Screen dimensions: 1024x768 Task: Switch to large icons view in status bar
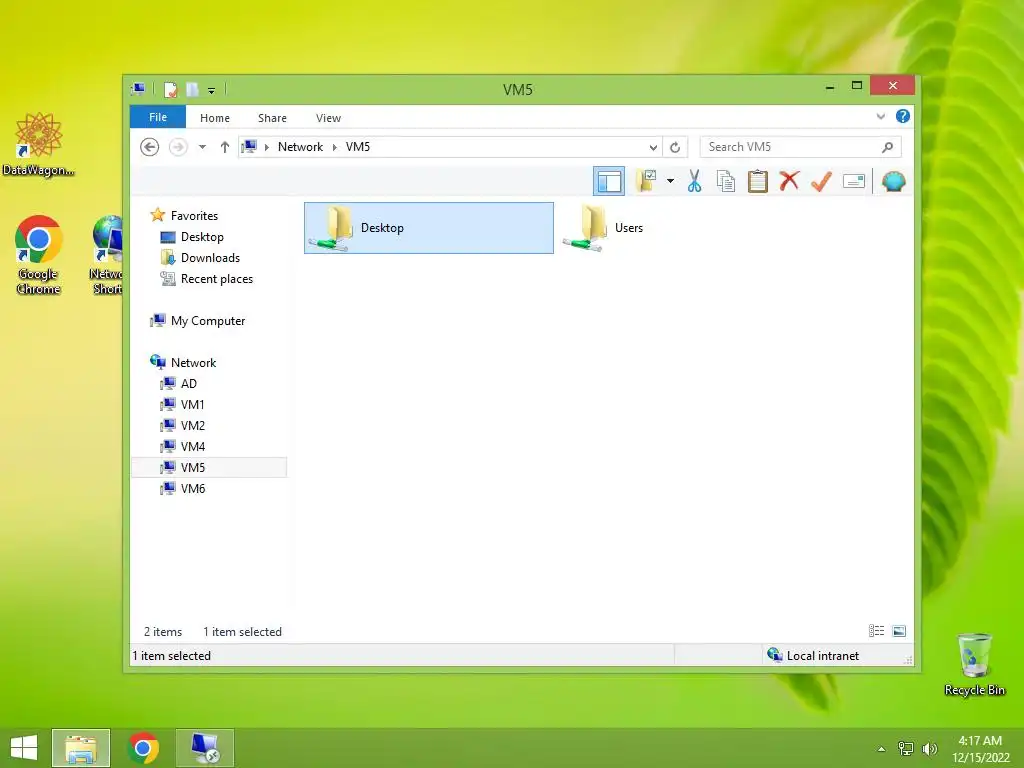coord(899,630)
